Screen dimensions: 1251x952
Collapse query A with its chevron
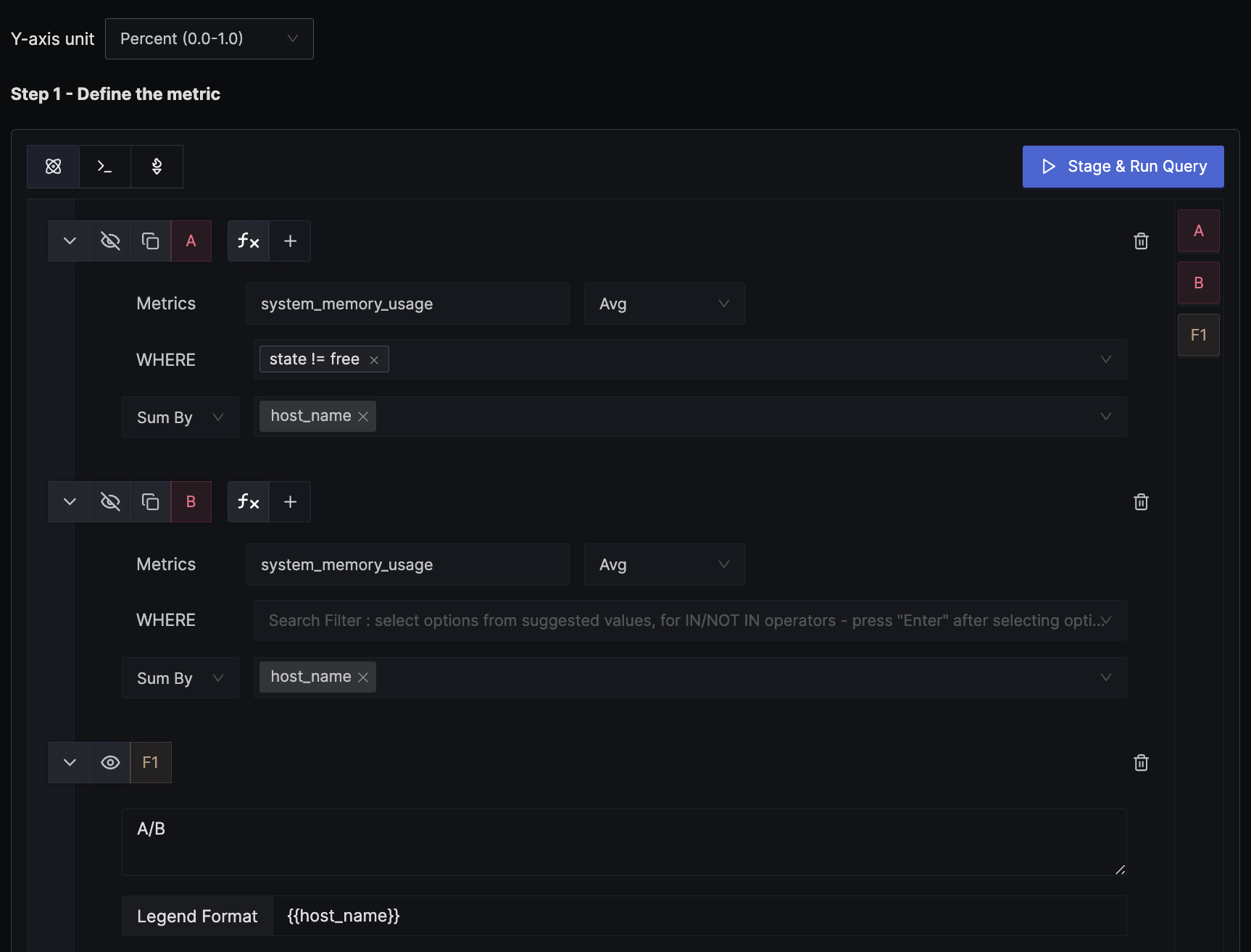tap(70, 241)
